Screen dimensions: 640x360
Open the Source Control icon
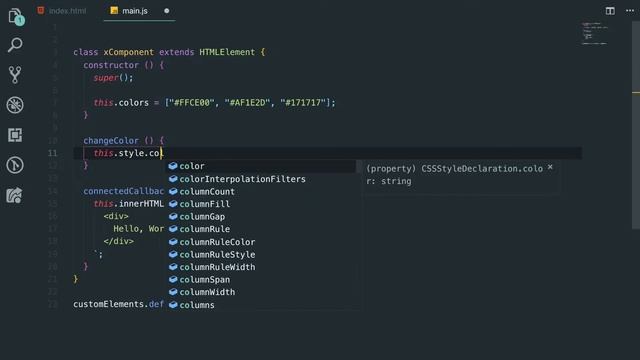pyautogui.click(x=15, y=75)
